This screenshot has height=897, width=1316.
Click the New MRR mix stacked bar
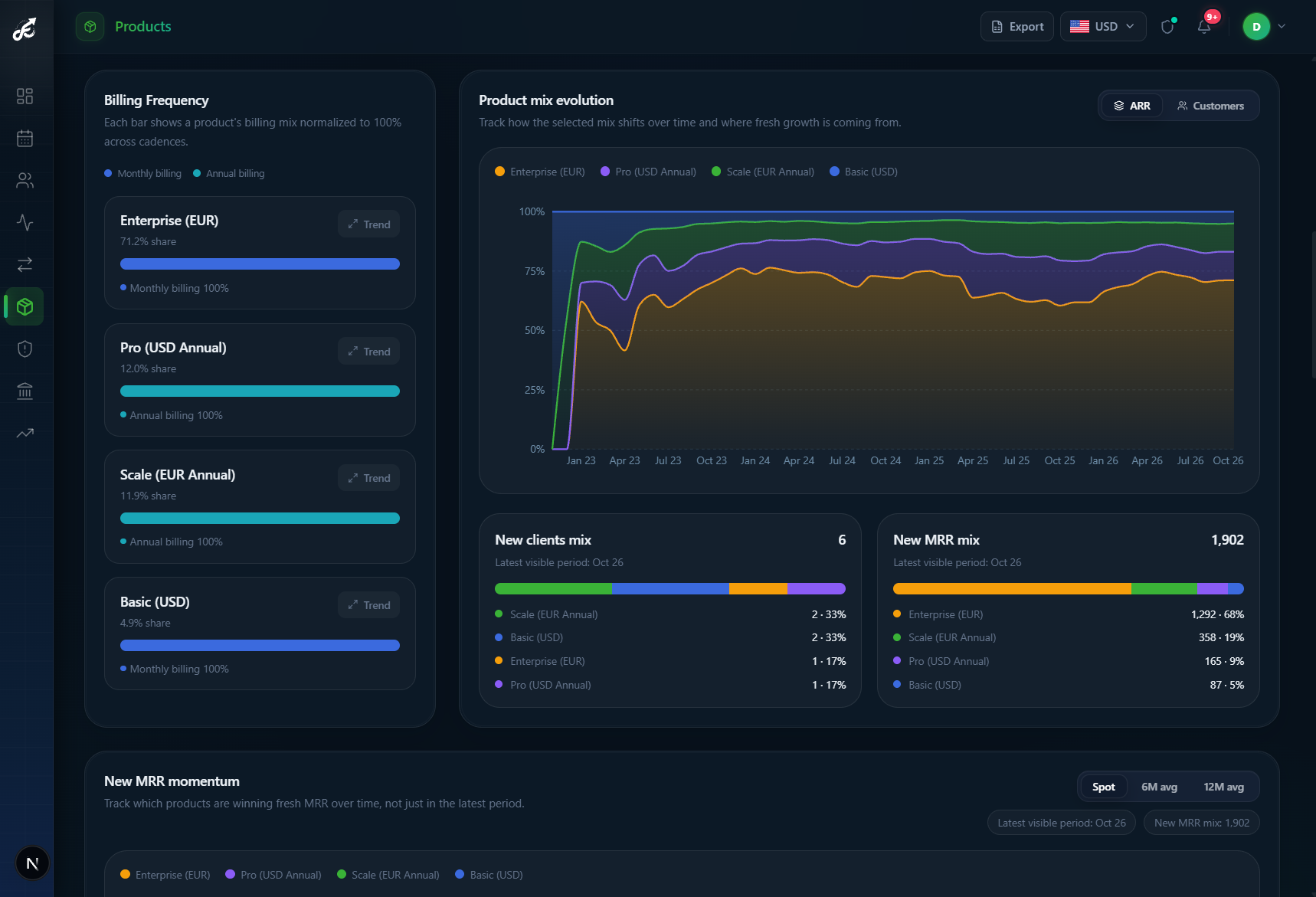1069,589
